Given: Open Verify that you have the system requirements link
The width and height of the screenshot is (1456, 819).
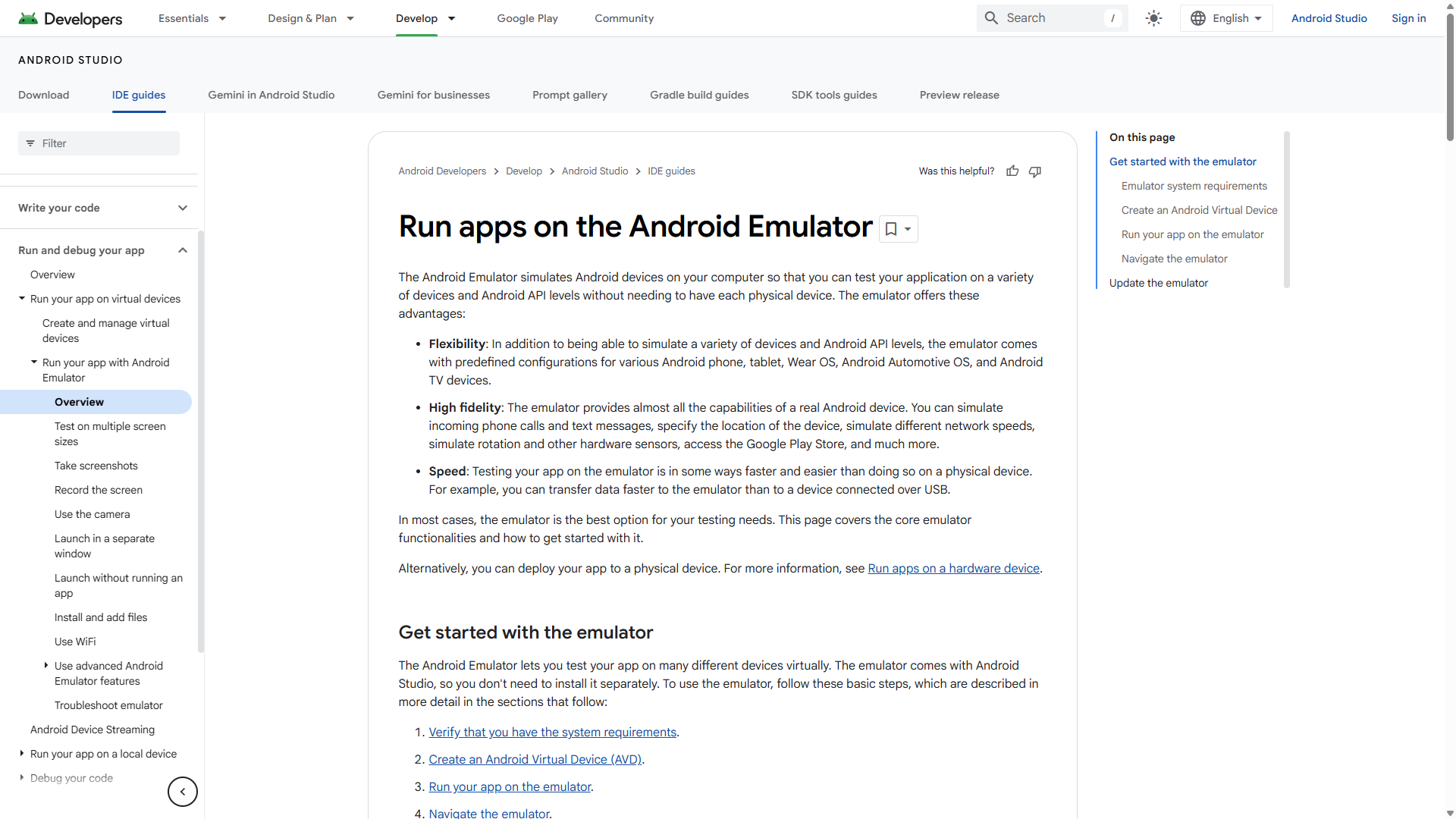Looking at the screenshot, I should click(552, 733).
